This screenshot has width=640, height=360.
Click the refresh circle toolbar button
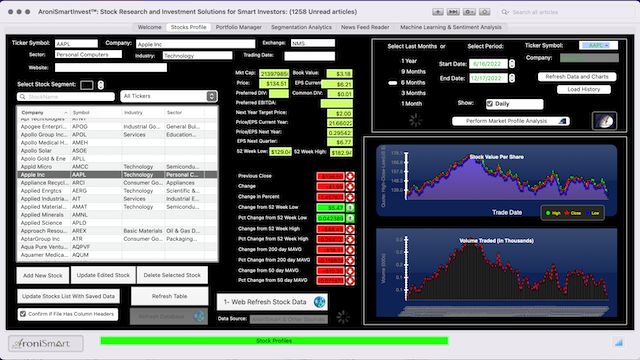point(484,12)
